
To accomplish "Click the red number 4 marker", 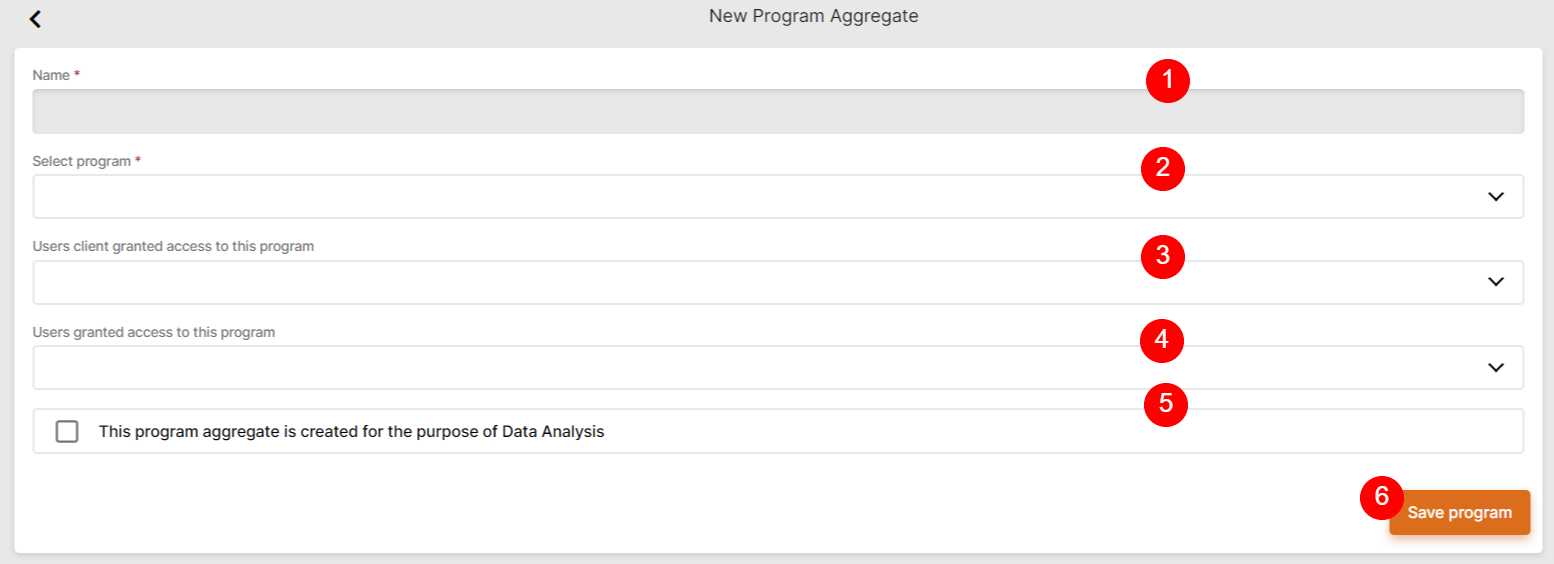I will coord(1162,341).
